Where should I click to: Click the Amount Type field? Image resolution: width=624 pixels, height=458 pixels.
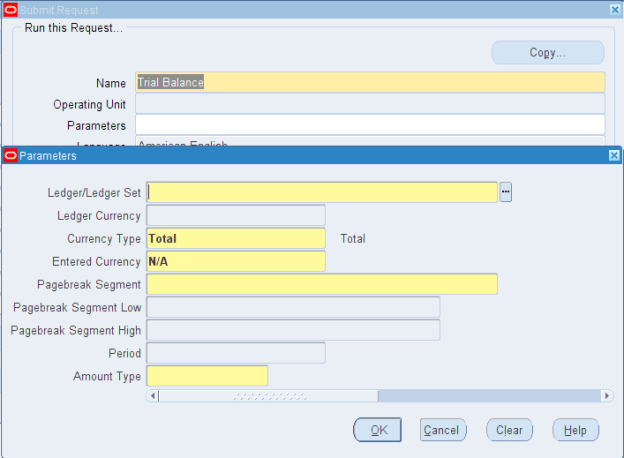point(207,376)
